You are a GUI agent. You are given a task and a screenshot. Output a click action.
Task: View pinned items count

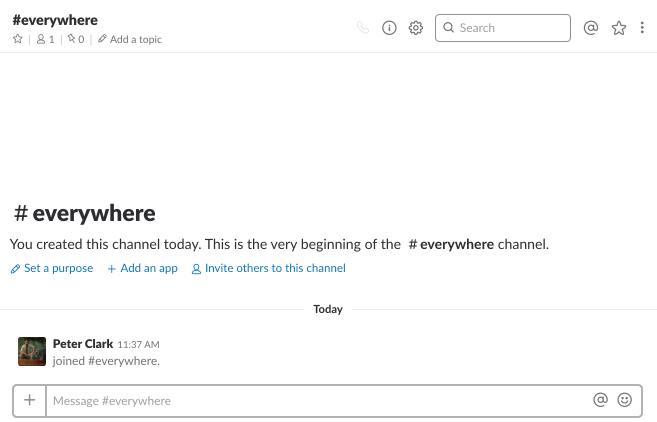point(76,39)
